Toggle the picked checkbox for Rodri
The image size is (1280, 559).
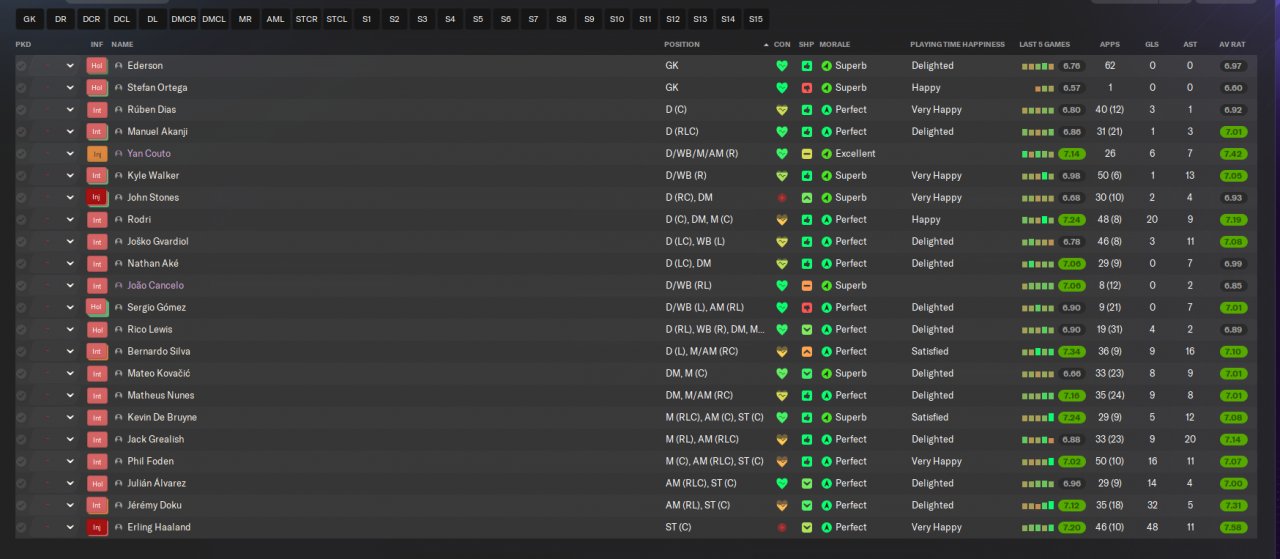tap(22, 220)
